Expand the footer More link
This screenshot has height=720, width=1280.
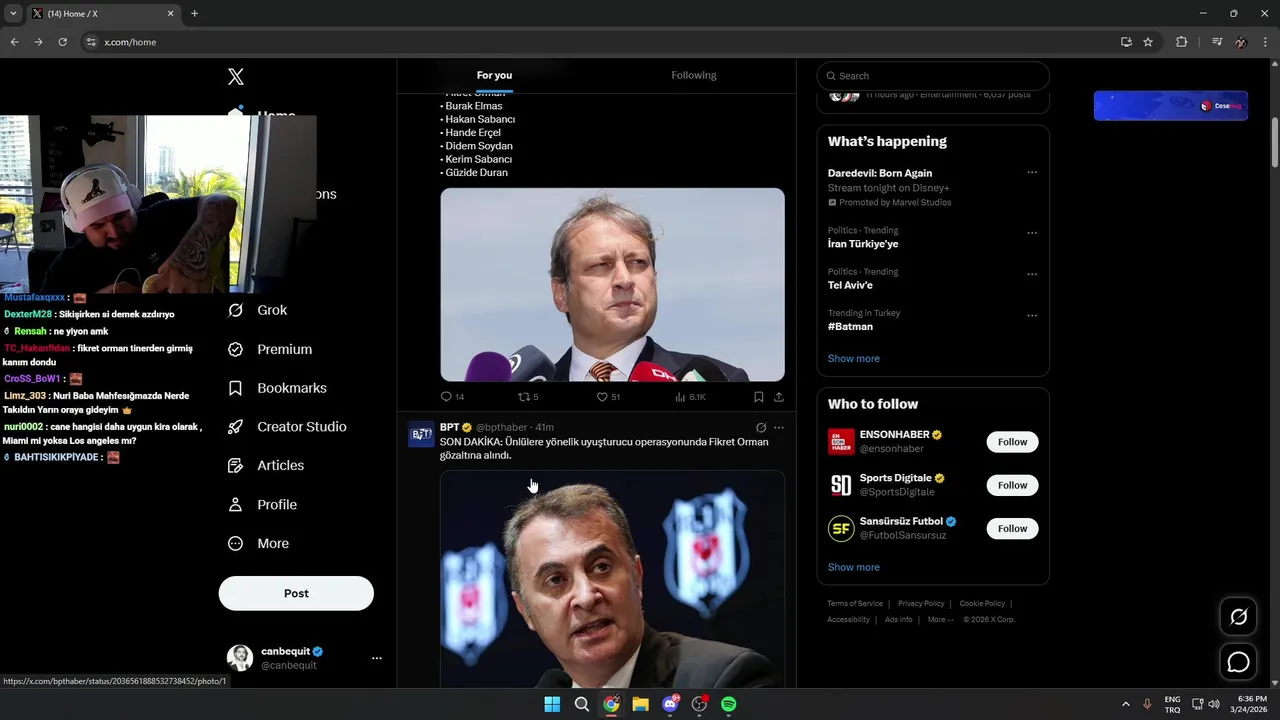940,620
